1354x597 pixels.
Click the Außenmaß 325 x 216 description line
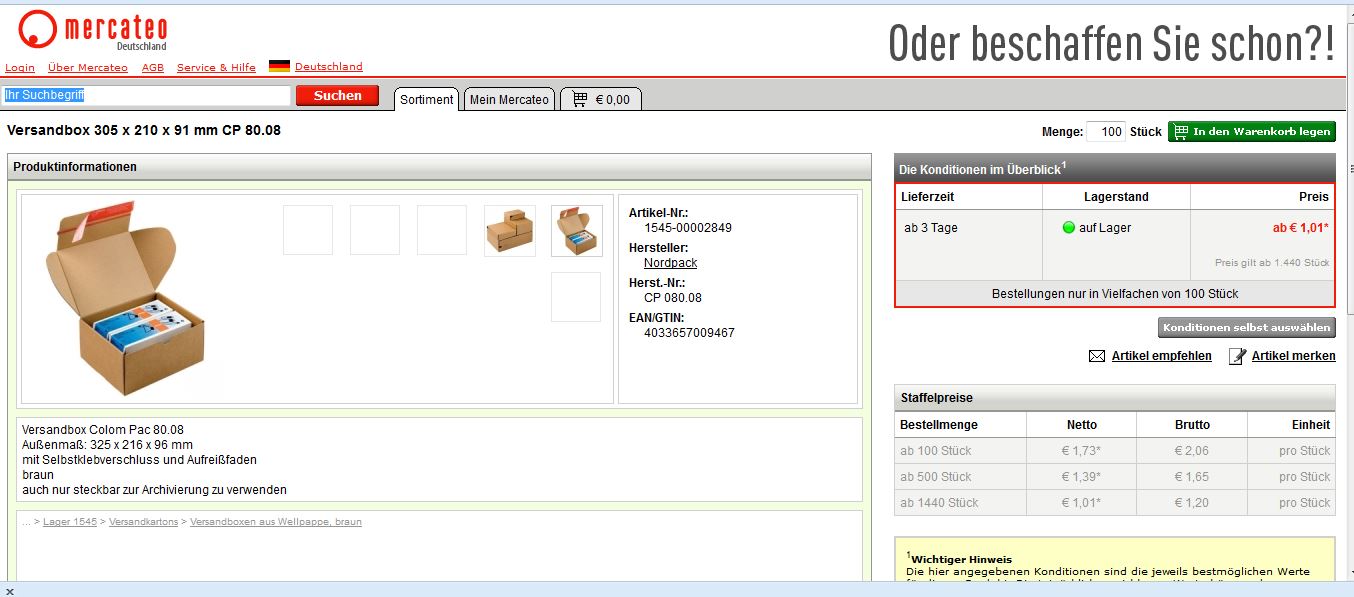coord(107,445)
